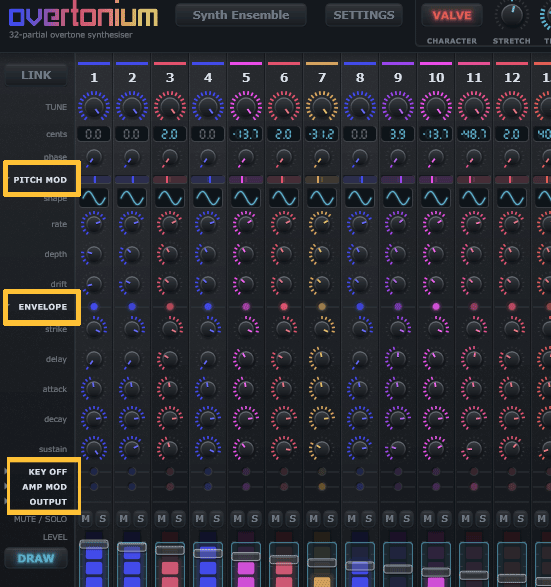Click the phase knob of partial 2
This screenshot has height=587, width=551.
pos(132,157)
